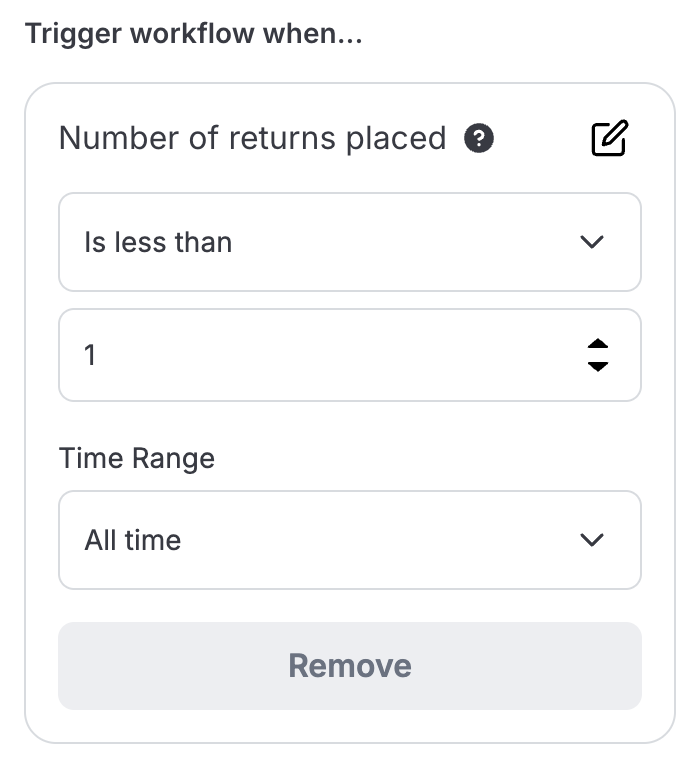Click the blank middle of the Time Range select box

[x=380, y=540]
